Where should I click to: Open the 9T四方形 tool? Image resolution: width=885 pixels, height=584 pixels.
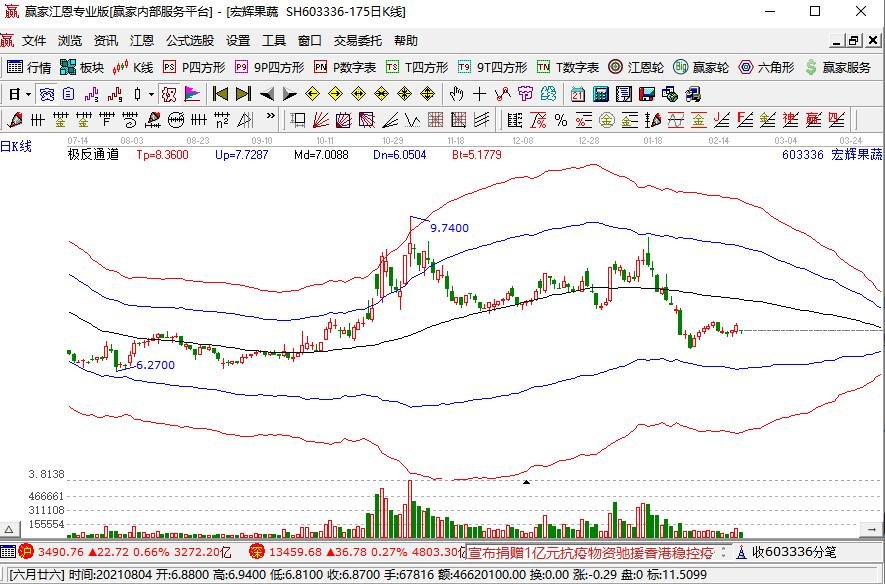tap(492, 68)
